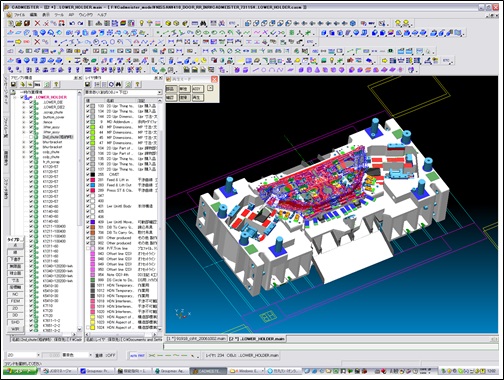Click the WIR type filter button

(15, 329)
